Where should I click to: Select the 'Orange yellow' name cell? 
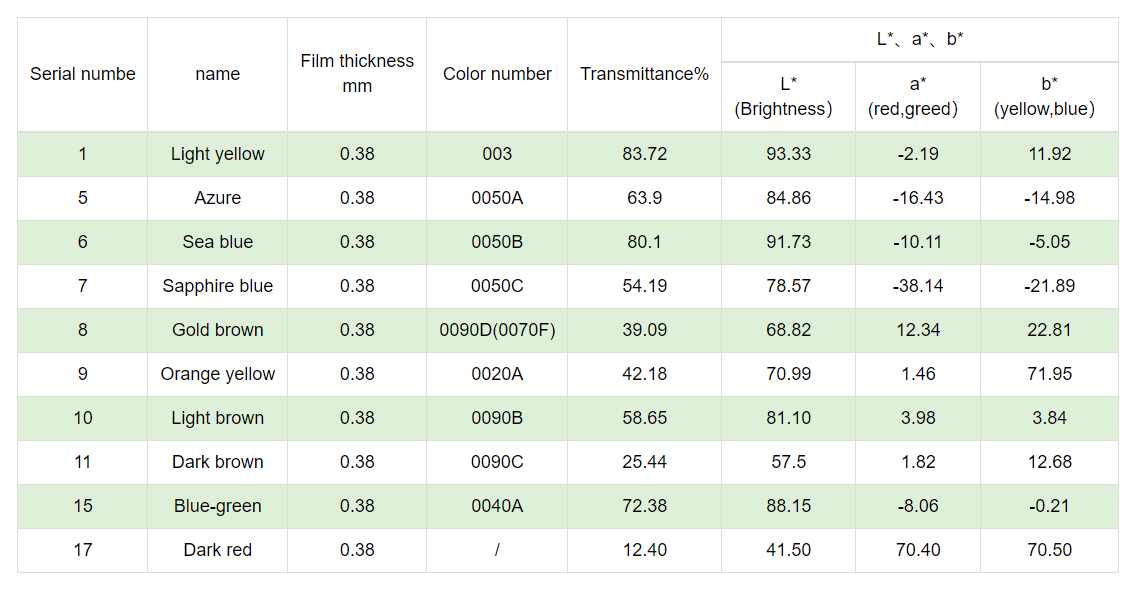coord(217,374)
